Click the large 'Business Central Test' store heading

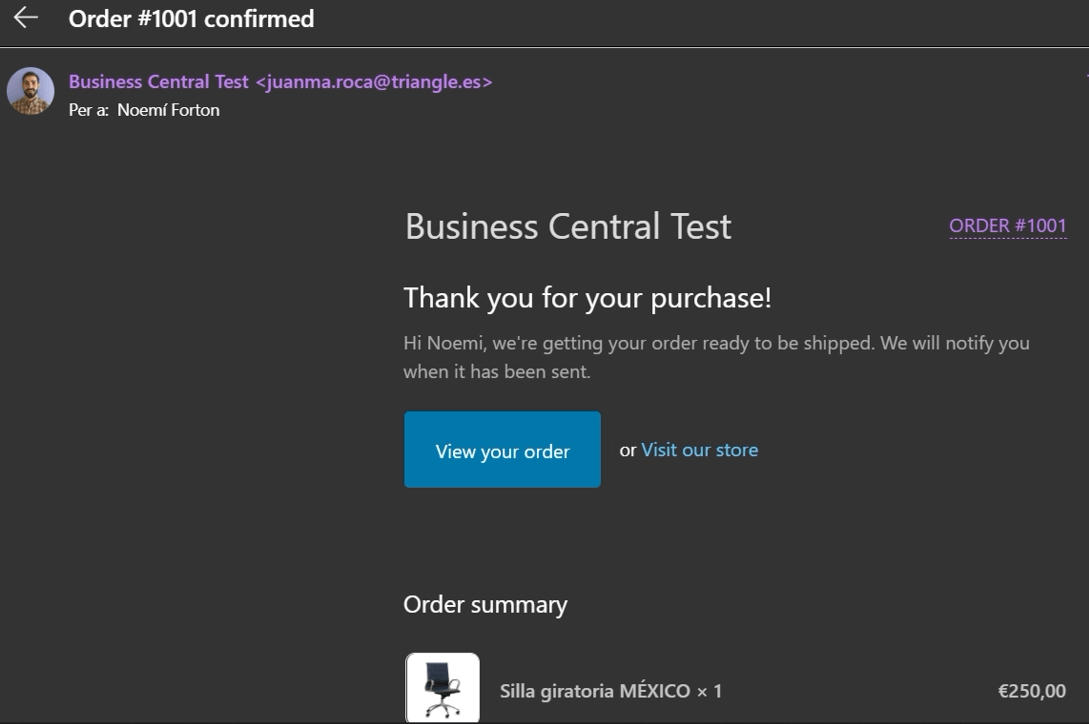tap(567, 226)
